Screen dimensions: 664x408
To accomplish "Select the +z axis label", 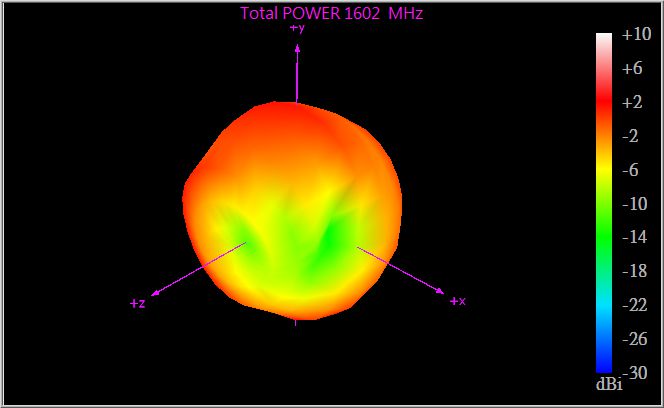I will pyautogui.click(x=138, y=303).
